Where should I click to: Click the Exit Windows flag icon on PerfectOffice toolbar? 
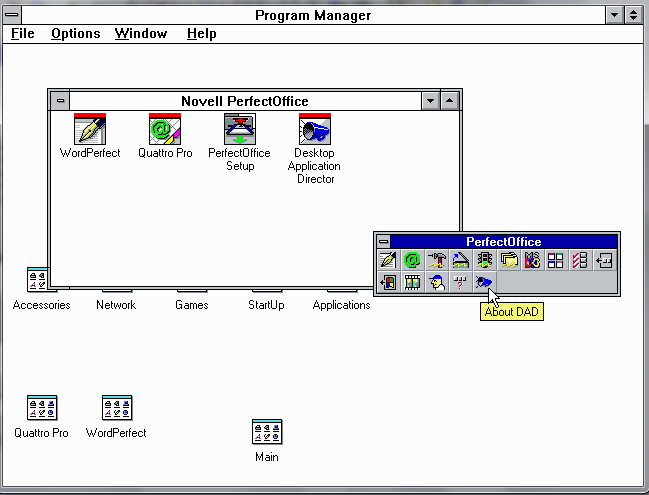tap(388, 283)
